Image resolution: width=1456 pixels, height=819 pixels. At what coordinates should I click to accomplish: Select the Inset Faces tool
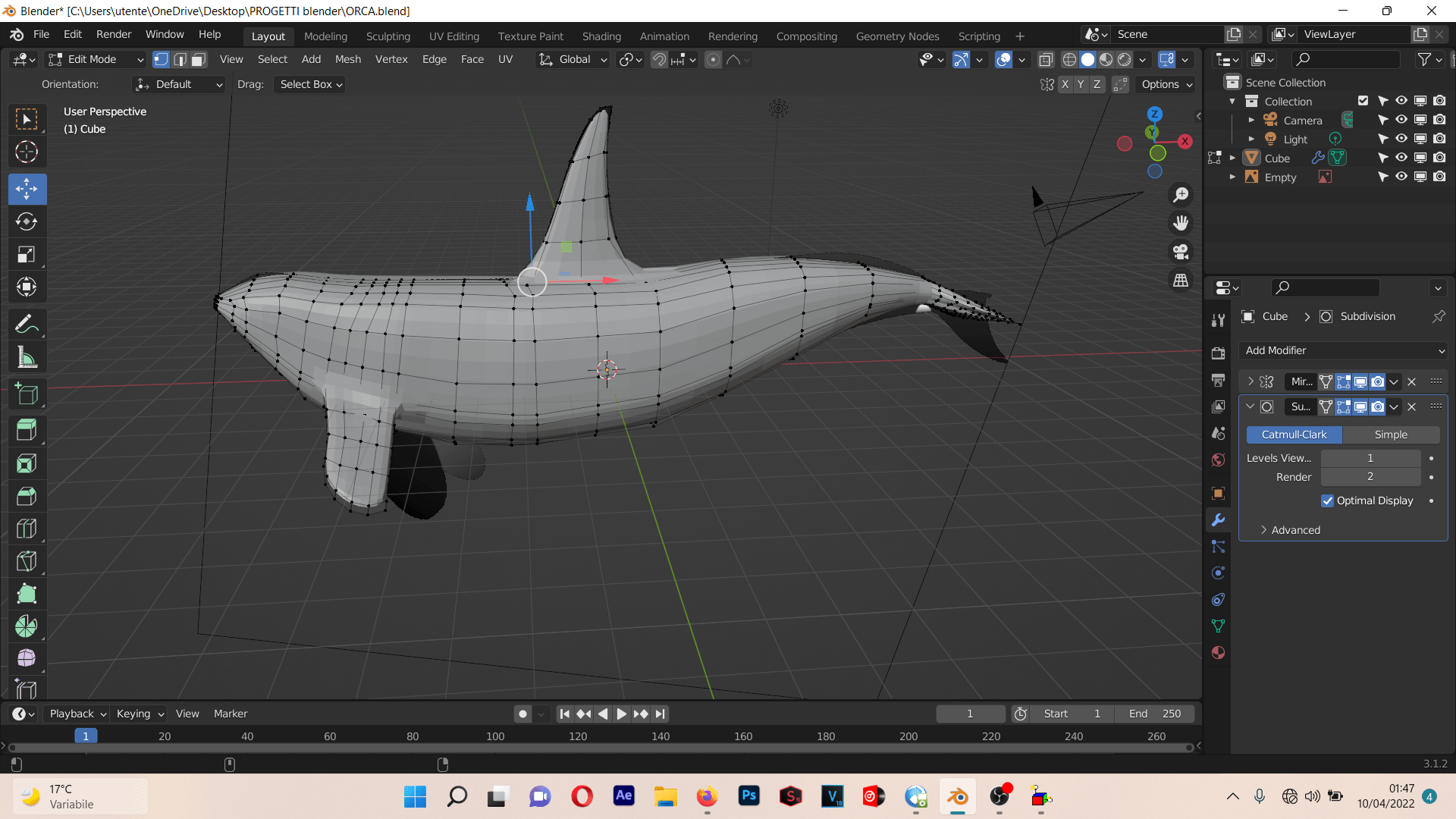[x=27, y=463]
